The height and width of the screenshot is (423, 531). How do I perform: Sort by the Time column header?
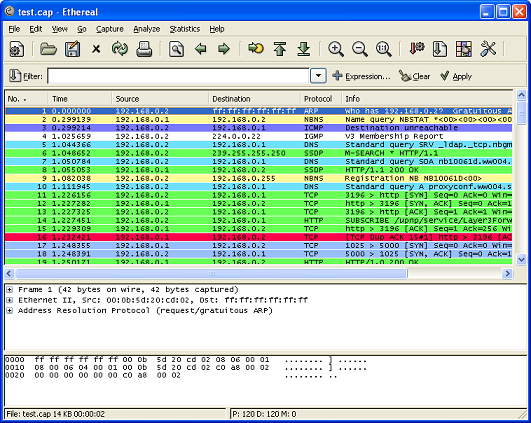coord(80,99)
